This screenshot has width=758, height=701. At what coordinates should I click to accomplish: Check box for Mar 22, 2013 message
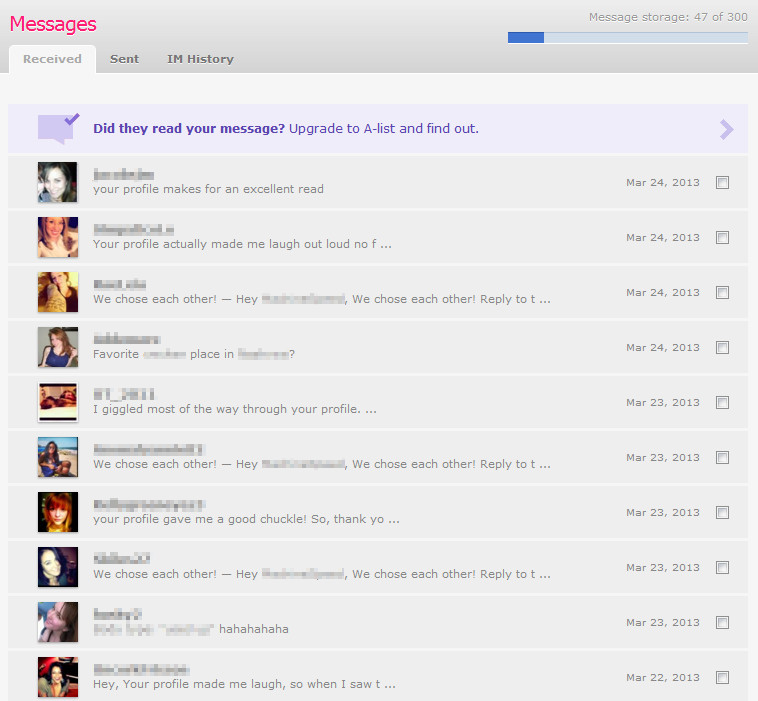(722, 678)
